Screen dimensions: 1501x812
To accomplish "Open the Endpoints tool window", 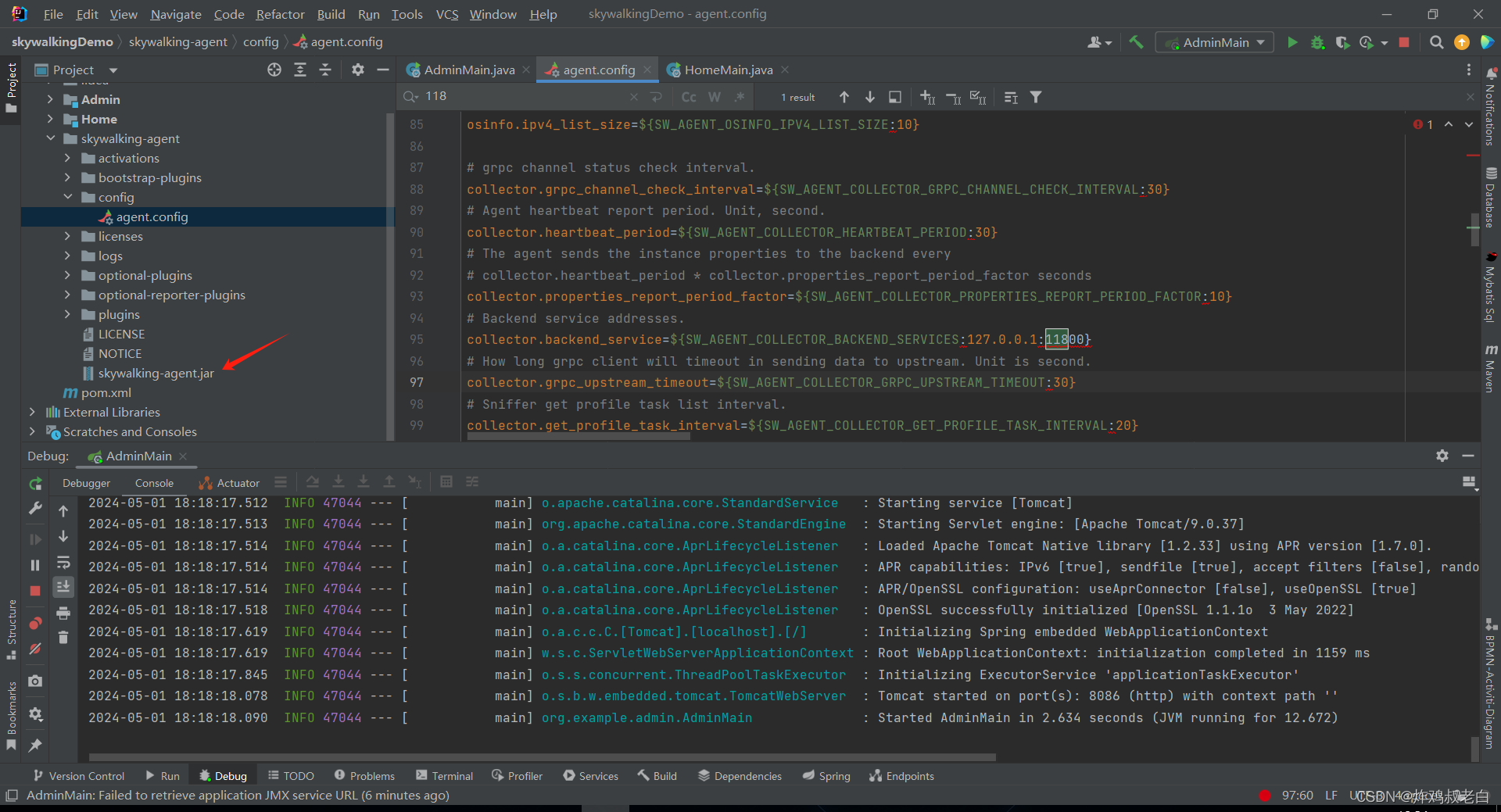I will click(901, 776).
